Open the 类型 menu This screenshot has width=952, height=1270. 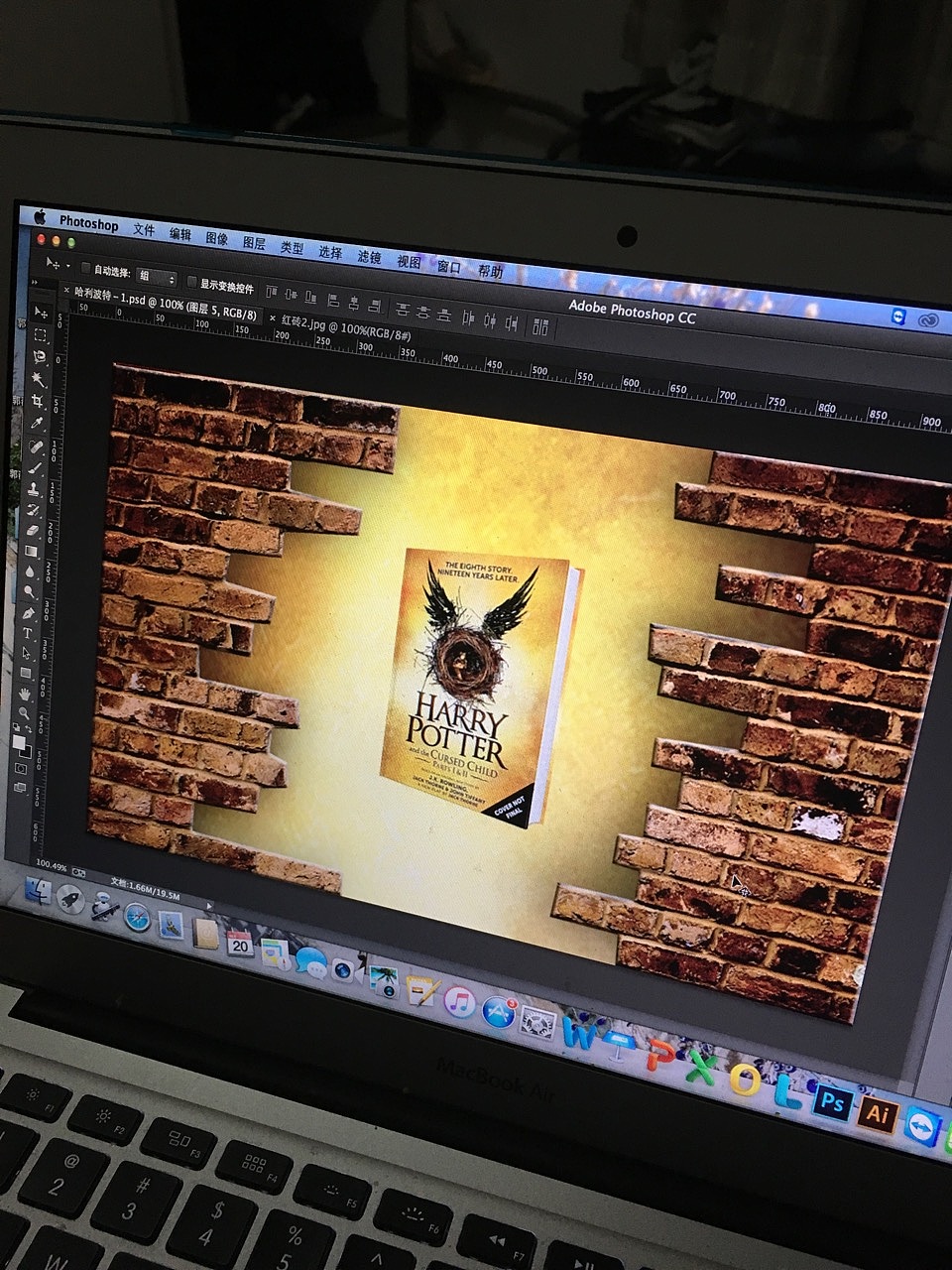pos(292,247)
